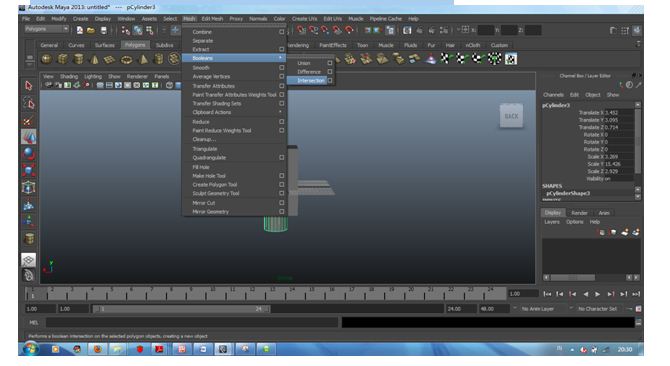Switch to the Surfaces shelf tab
The height and width of the screenshot is (366, 670).
(105, 45)
